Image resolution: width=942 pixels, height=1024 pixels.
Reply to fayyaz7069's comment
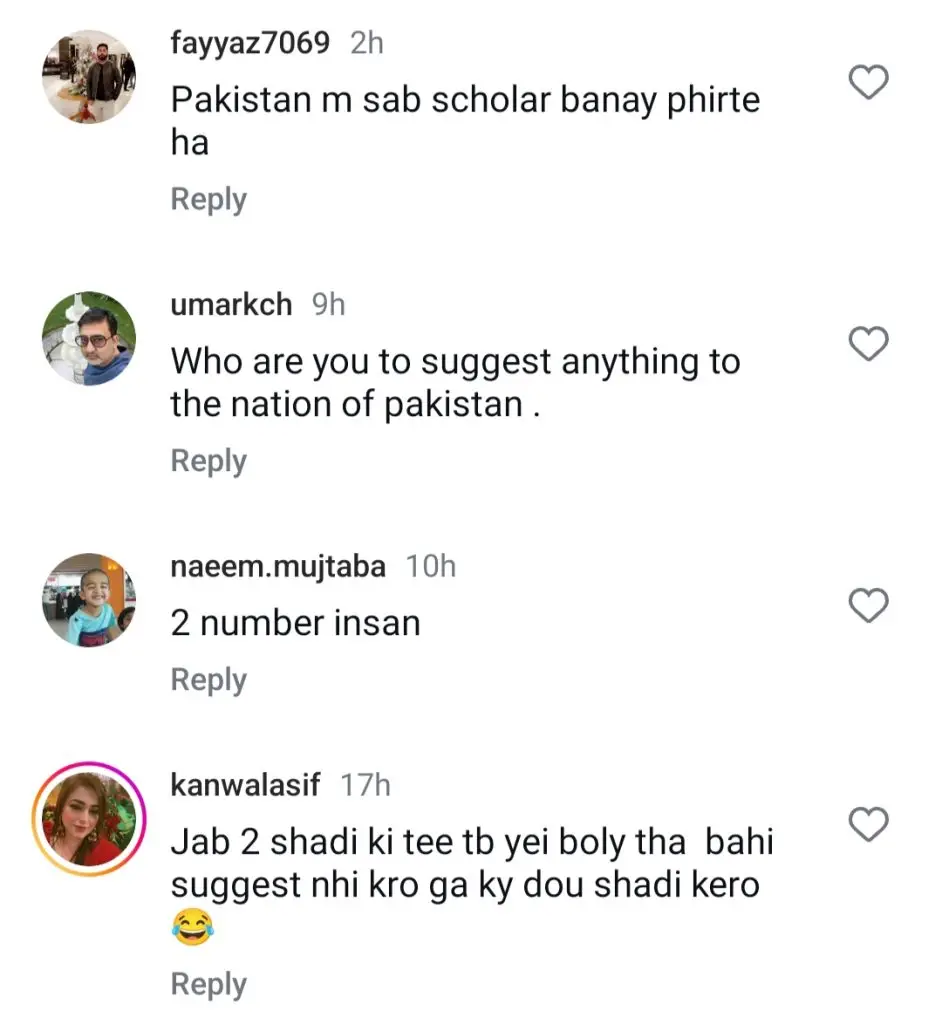pyautogui.click(x=208, y=199)
